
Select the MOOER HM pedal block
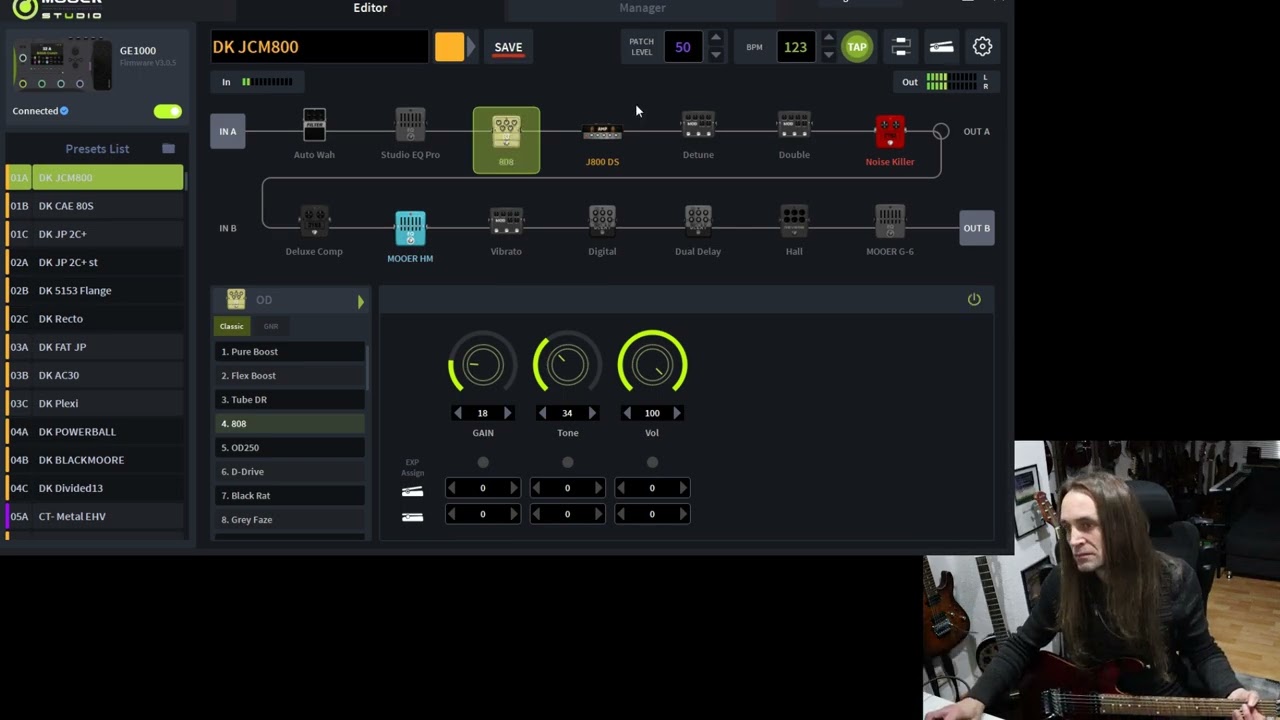(x=410, y=228)
